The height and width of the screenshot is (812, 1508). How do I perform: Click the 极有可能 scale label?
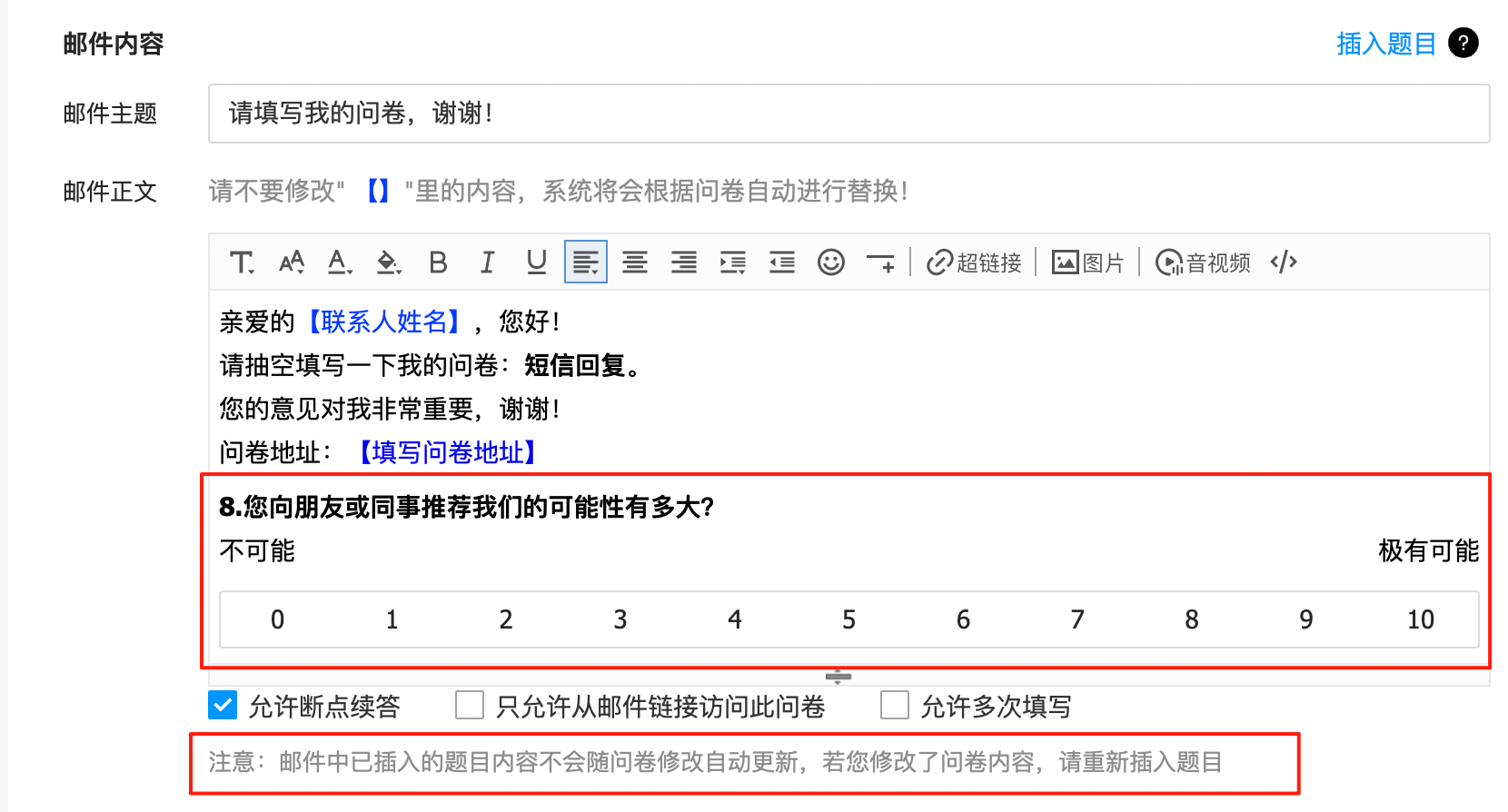coord(1429,550)
